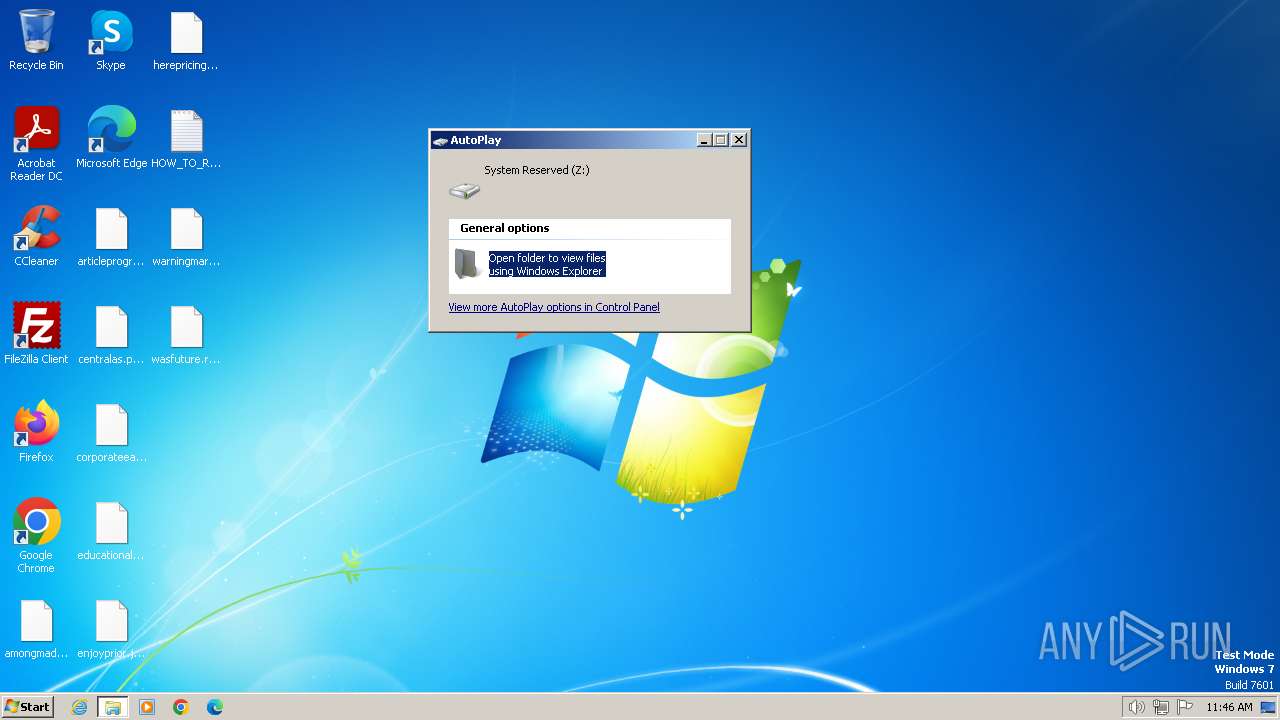This screenshot has width=1280, height=720.
Task: Open View more AutoPlay options in Control Panel
Action: click(554, 307)
